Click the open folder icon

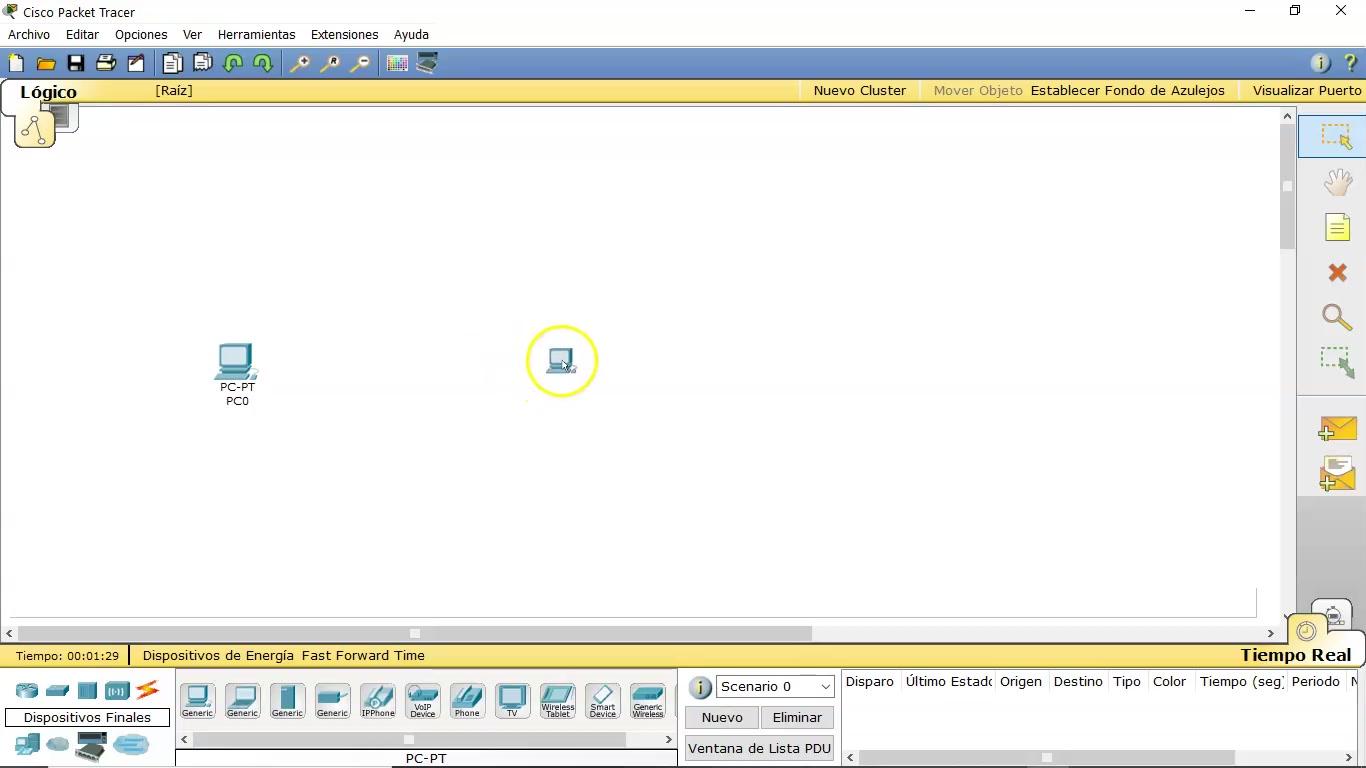[46, 63]
